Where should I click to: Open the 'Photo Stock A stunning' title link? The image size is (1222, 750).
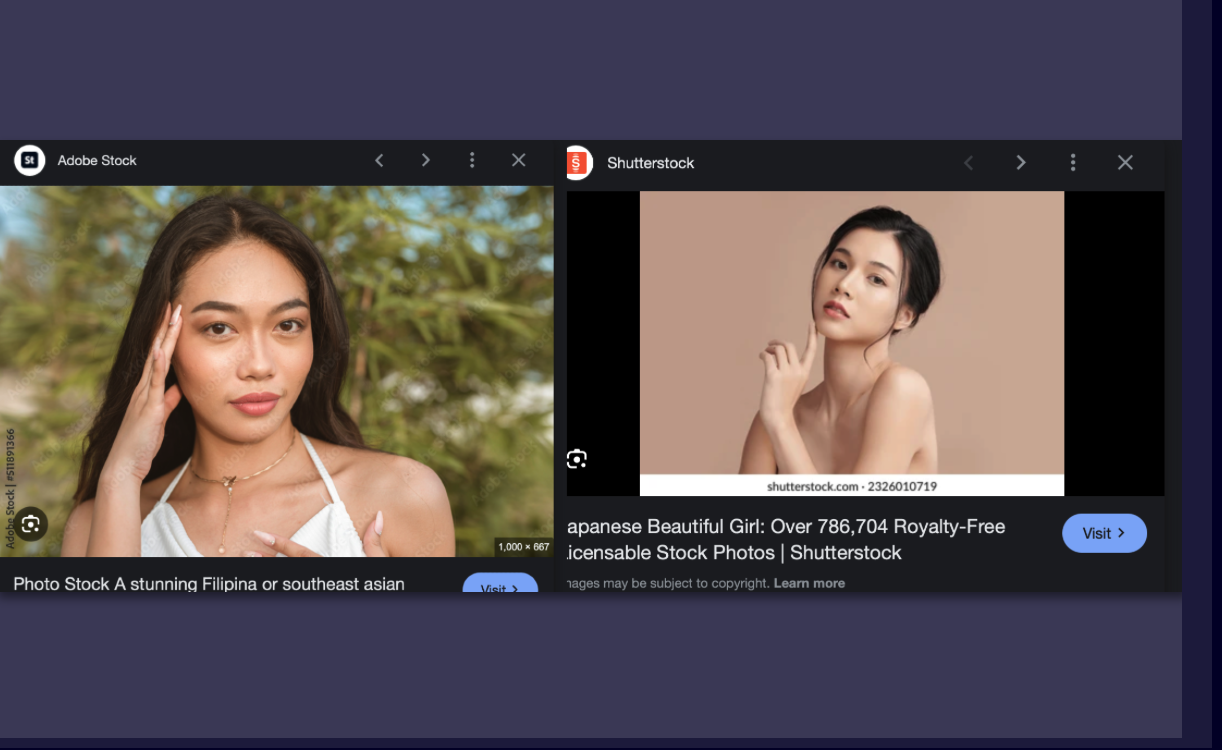click(209, 583)
